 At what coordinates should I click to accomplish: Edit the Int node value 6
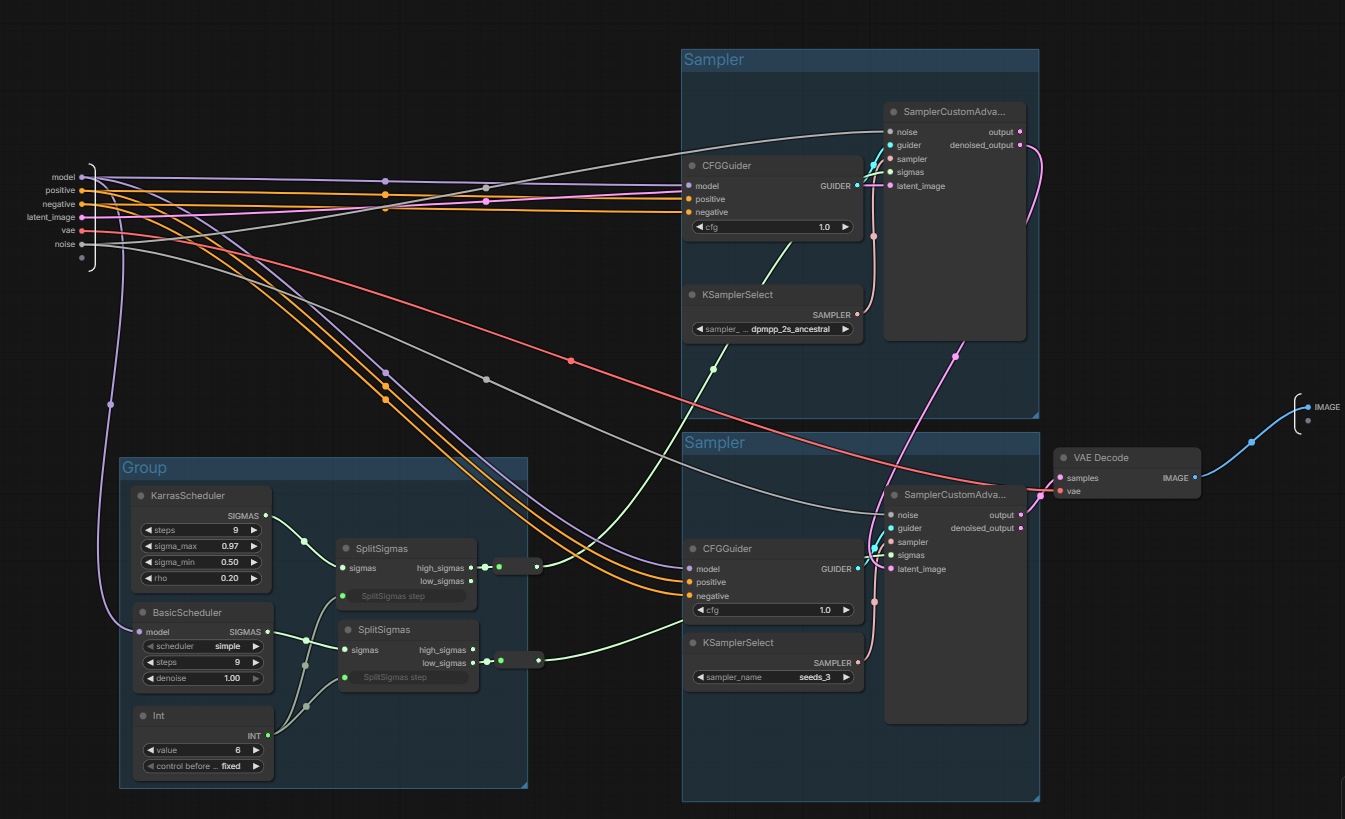click(x=237, y=750)
